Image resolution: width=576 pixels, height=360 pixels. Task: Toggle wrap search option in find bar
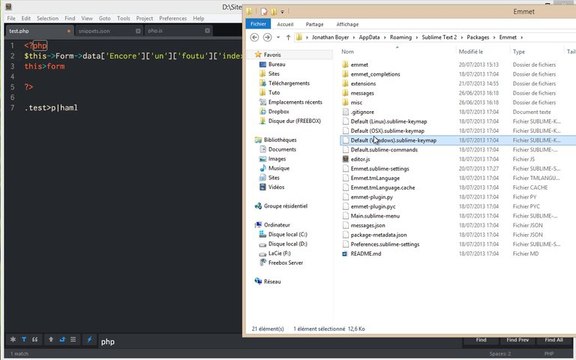click(62, 339)
